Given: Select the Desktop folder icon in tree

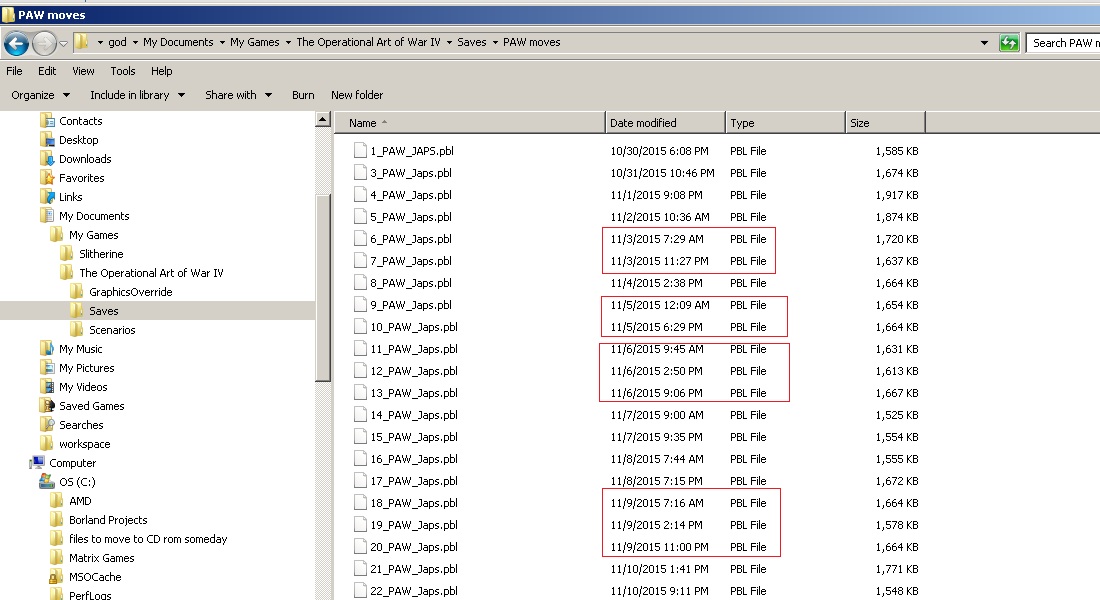Looking at the screenshot, I should click(x=47, y=139).
